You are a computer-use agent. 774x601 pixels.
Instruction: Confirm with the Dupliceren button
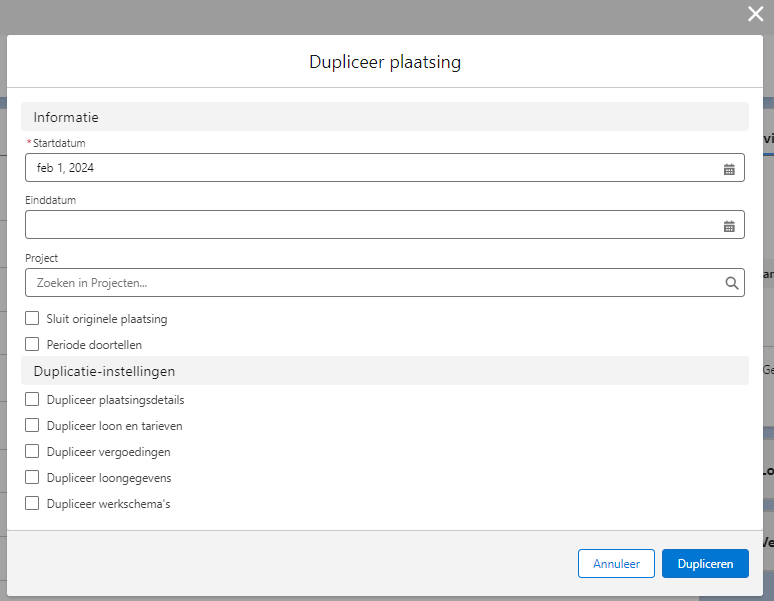tap(704, 564)
